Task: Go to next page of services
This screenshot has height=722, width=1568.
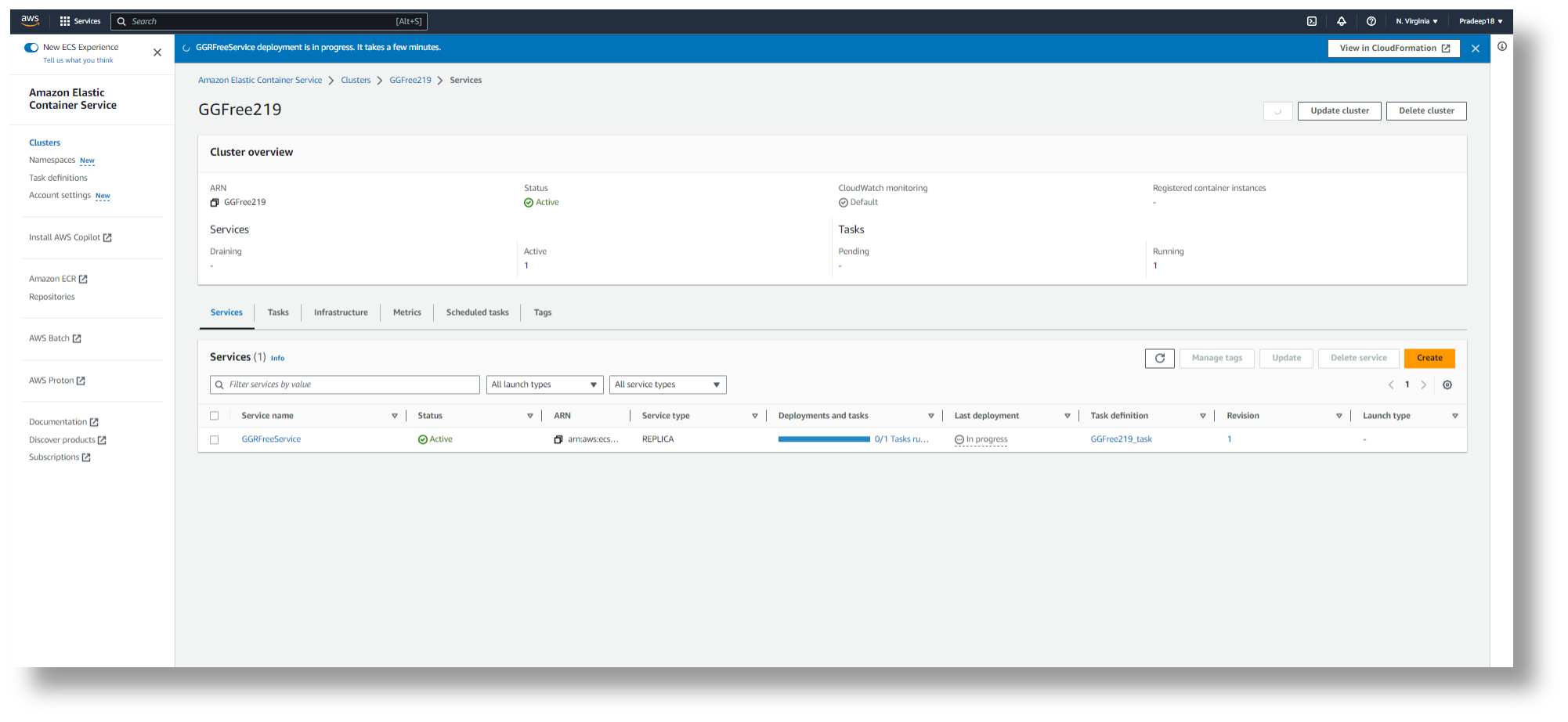Action: 1424,385
